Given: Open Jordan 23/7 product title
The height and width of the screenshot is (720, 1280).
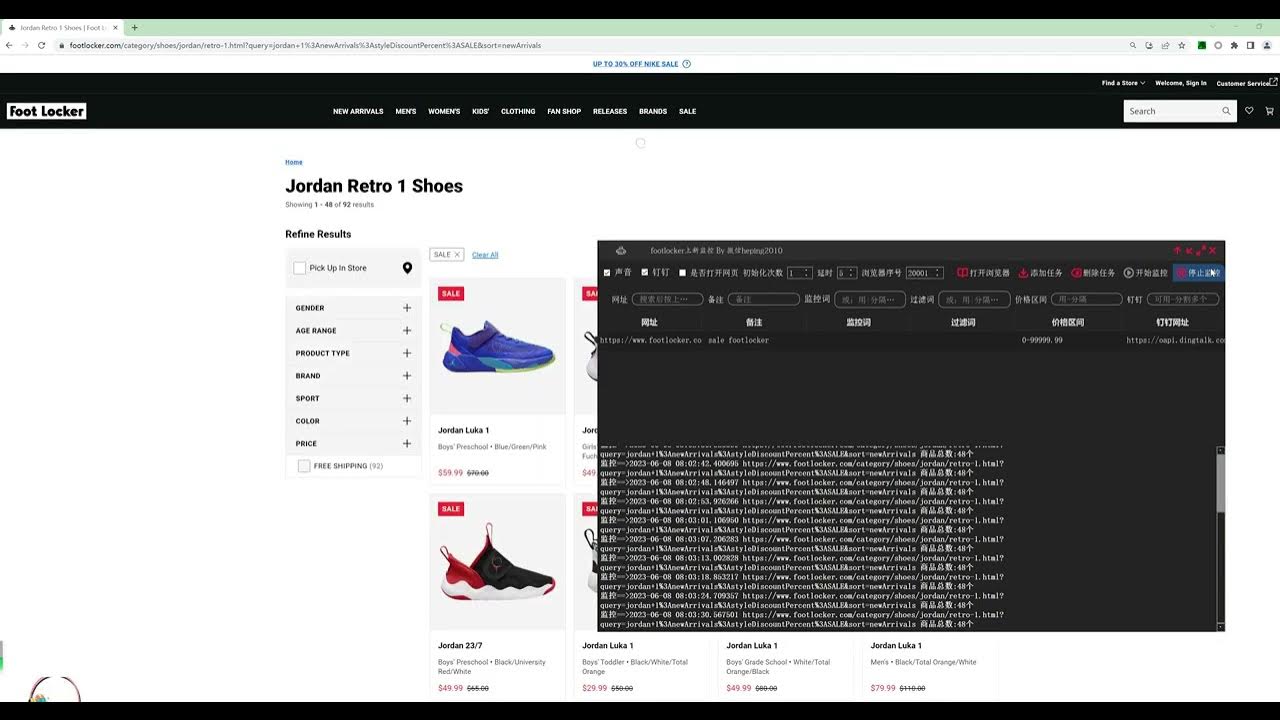Looking at the screenshot, I should click(460, 646).
